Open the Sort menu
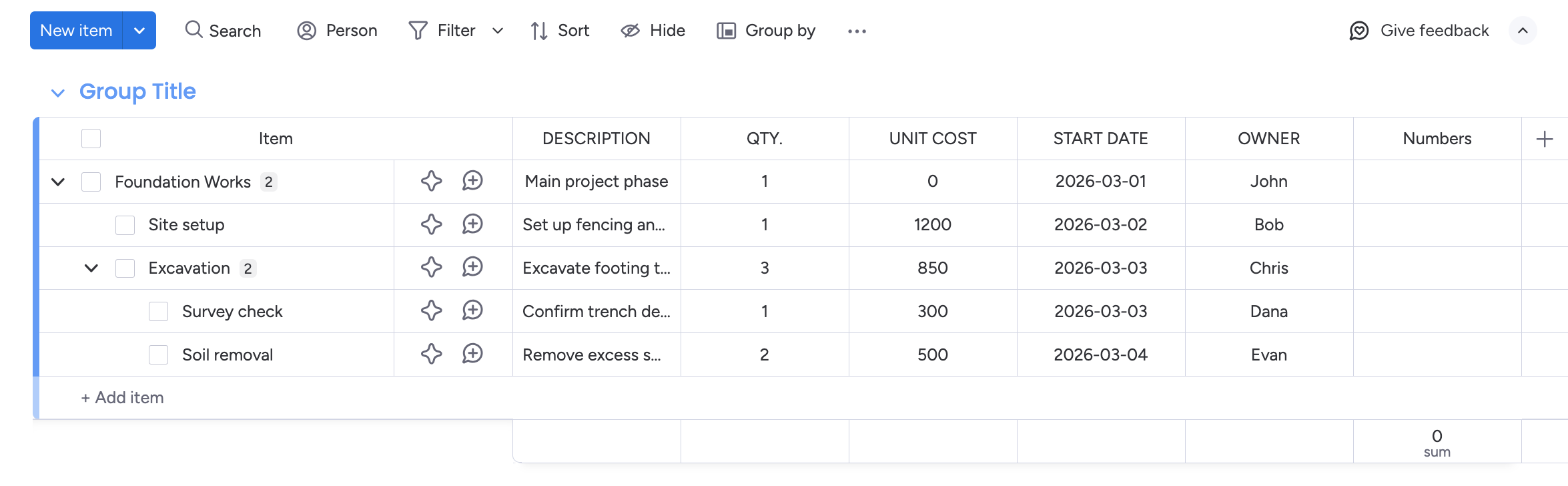The height and width of the screenshot is (486, 1568). point(560,31)
